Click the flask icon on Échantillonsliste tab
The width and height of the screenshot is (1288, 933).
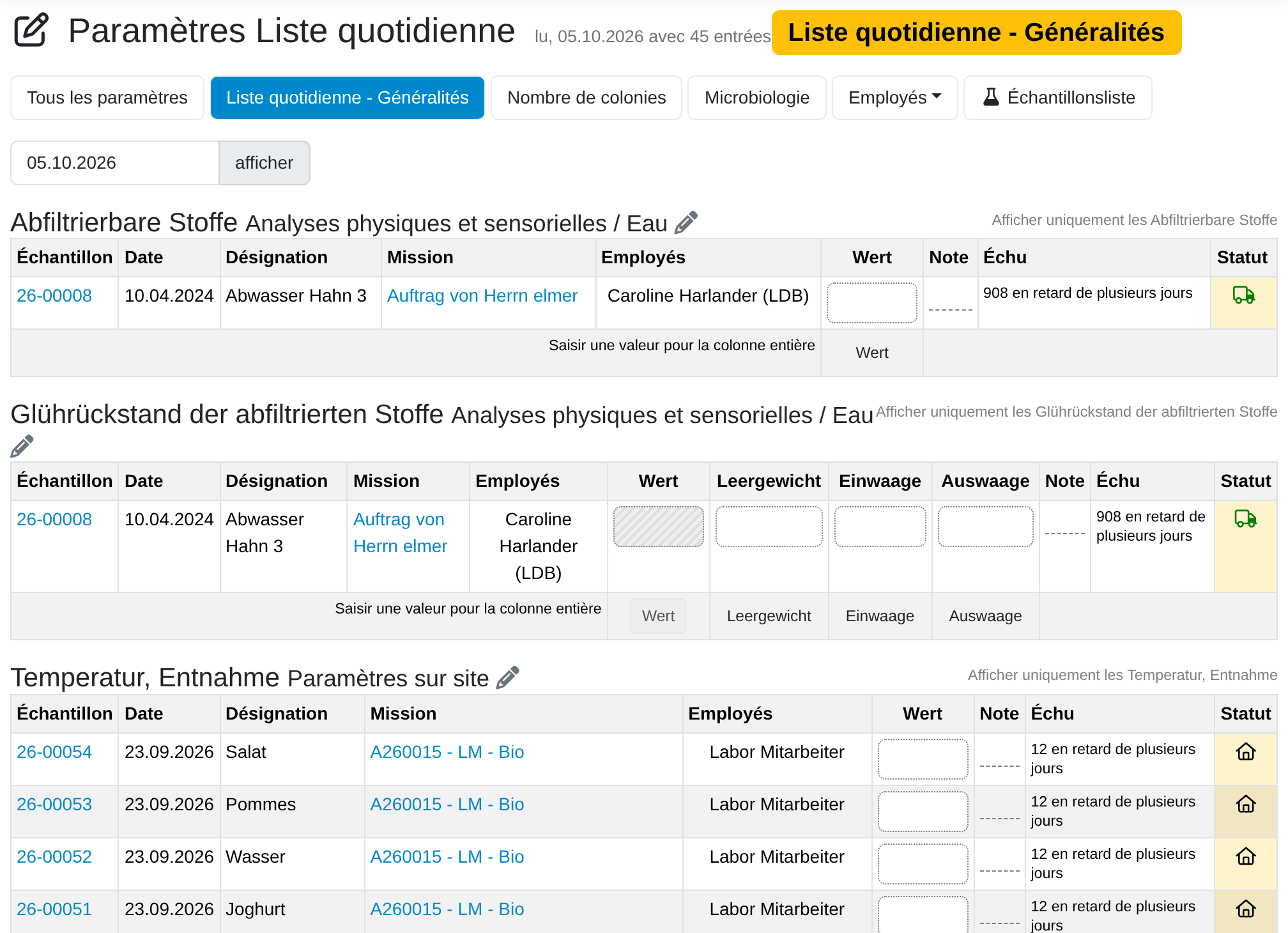point(991,97)
